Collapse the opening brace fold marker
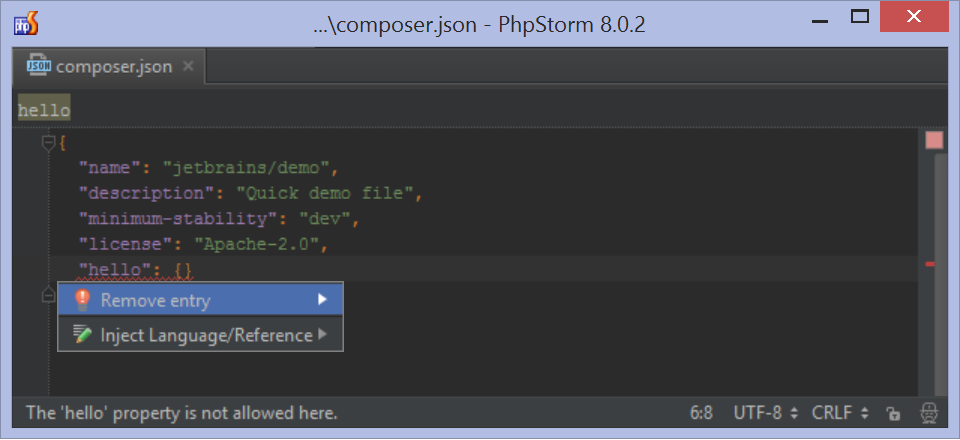Viewport: 960px width, 440px height. click(x=48, y=143)
